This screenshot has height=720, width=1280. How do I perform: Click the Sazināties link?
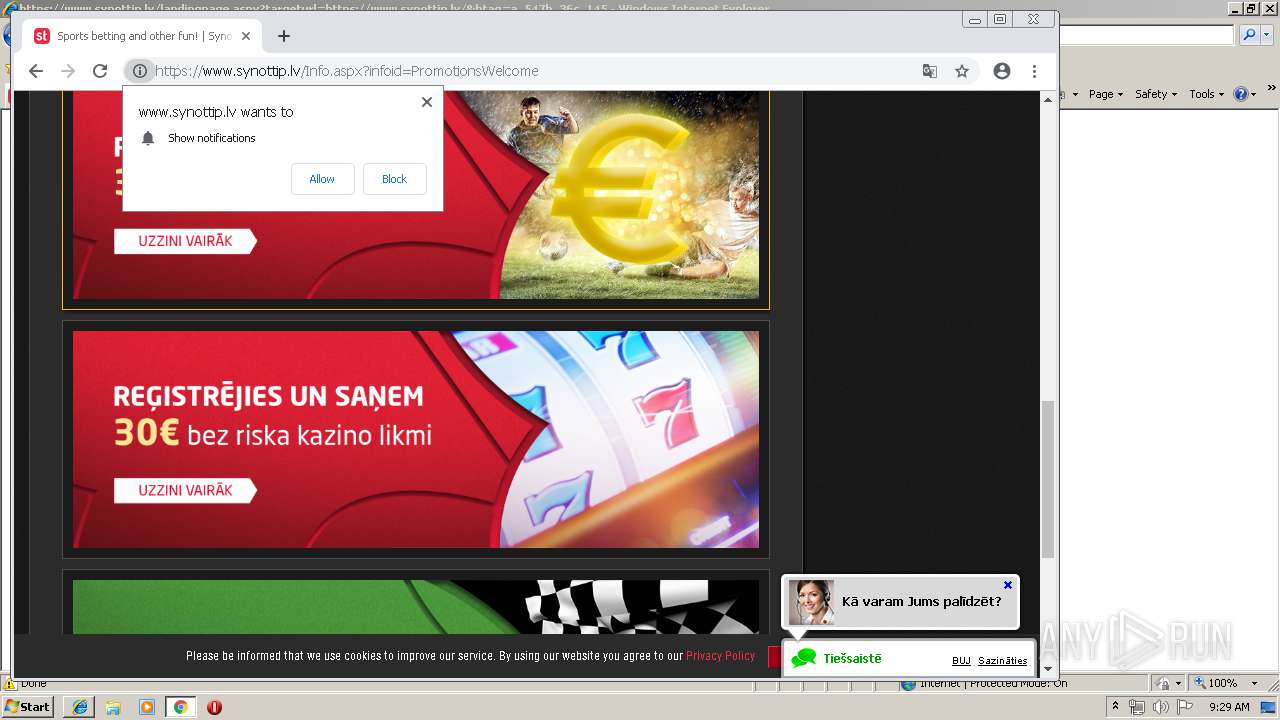[1002, 660]
